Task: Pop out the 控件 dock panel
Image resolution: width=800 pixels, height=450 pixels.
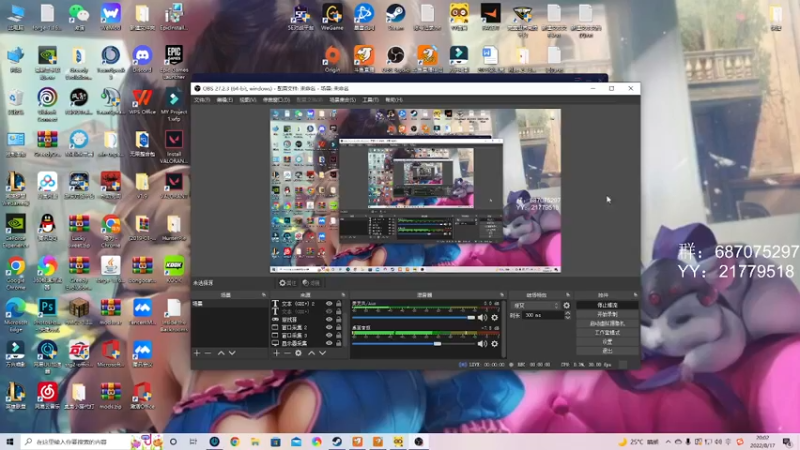Action: point(635,295)
